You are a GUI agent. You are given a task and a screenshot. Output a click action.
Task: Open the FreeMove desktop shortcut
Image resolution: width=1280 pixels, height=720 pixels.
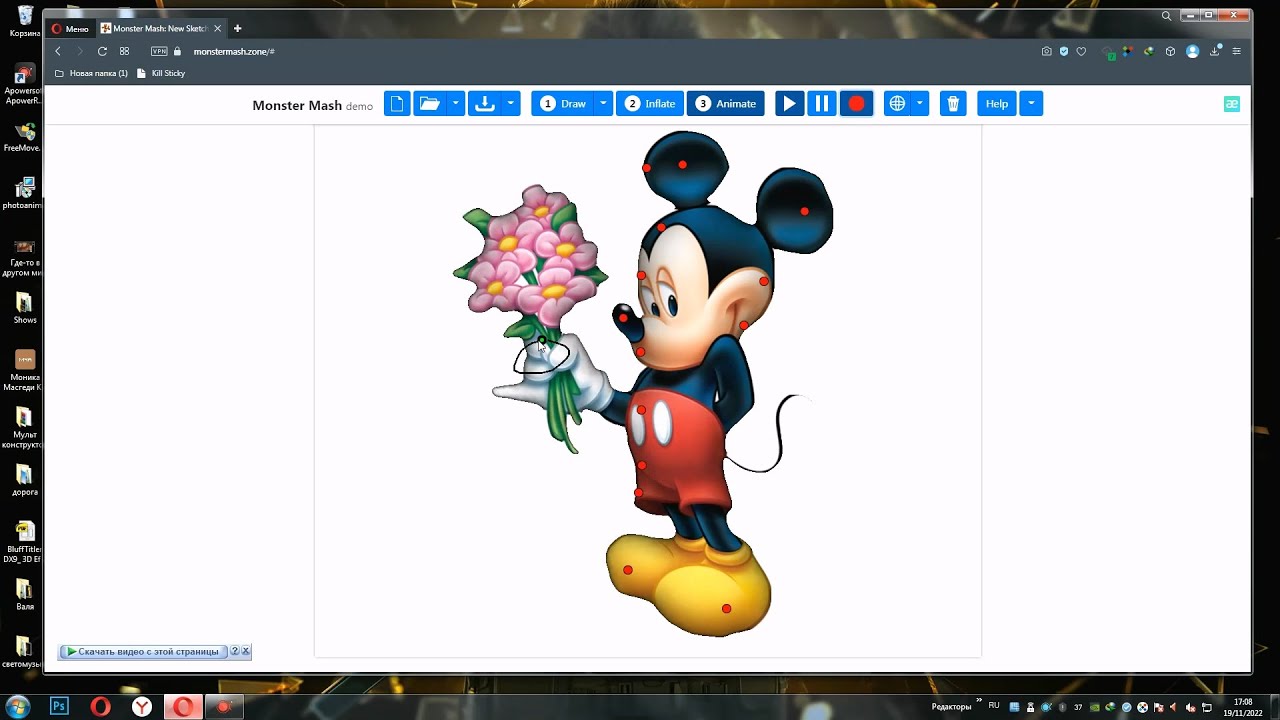click(x=24, y=136)
